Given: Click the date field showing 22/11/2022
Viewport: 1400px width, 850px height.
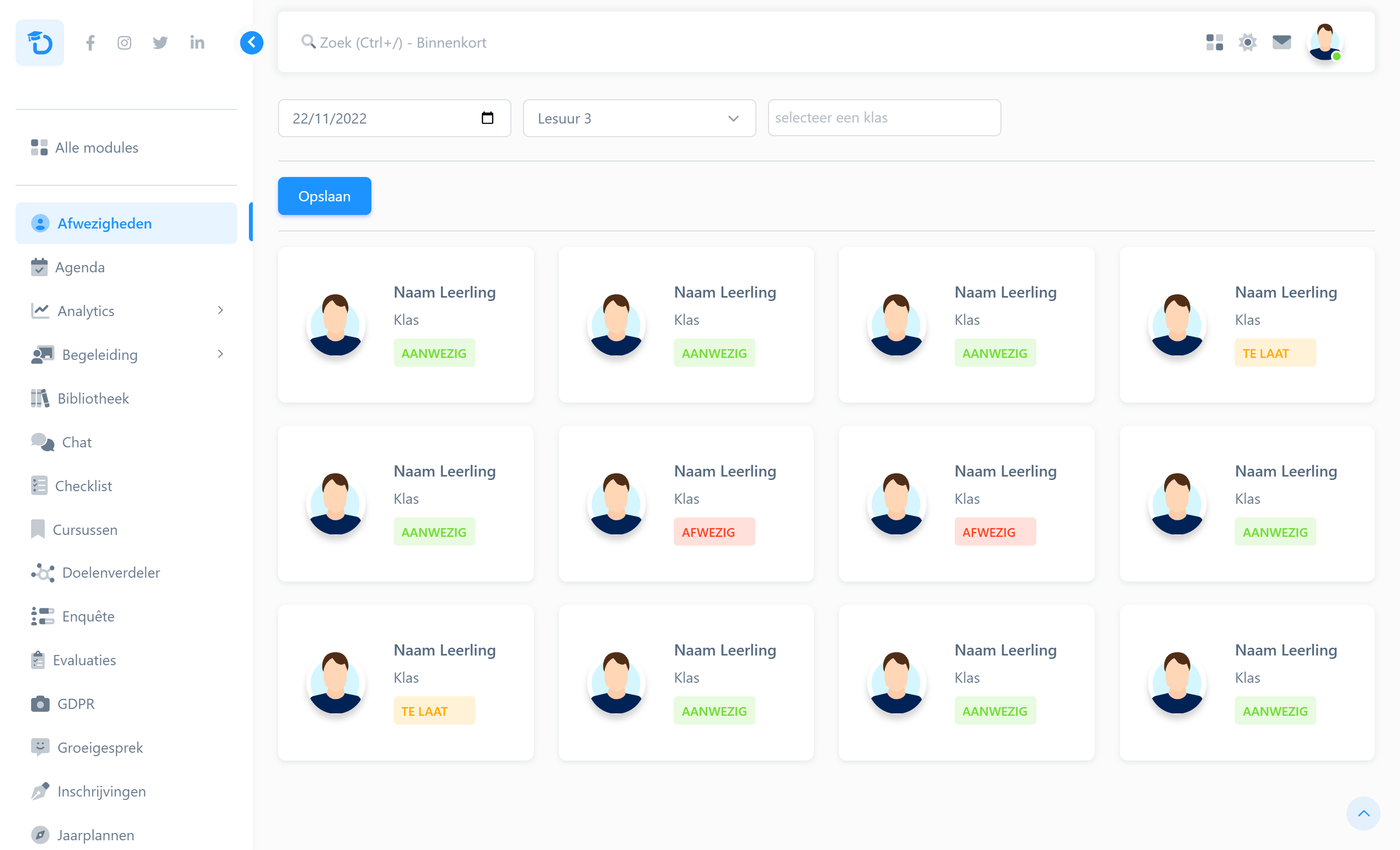Looking at the screenshot, I should coord(394,118).
